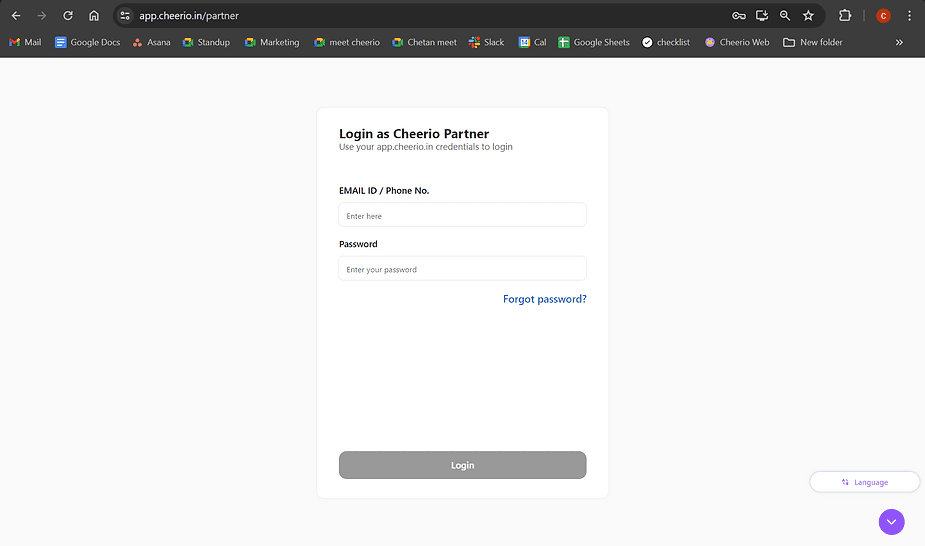Image resolution: width=925 pixels, height=546 pixels.
Task: Click the grey Login button
Action: tap(462, 465)
